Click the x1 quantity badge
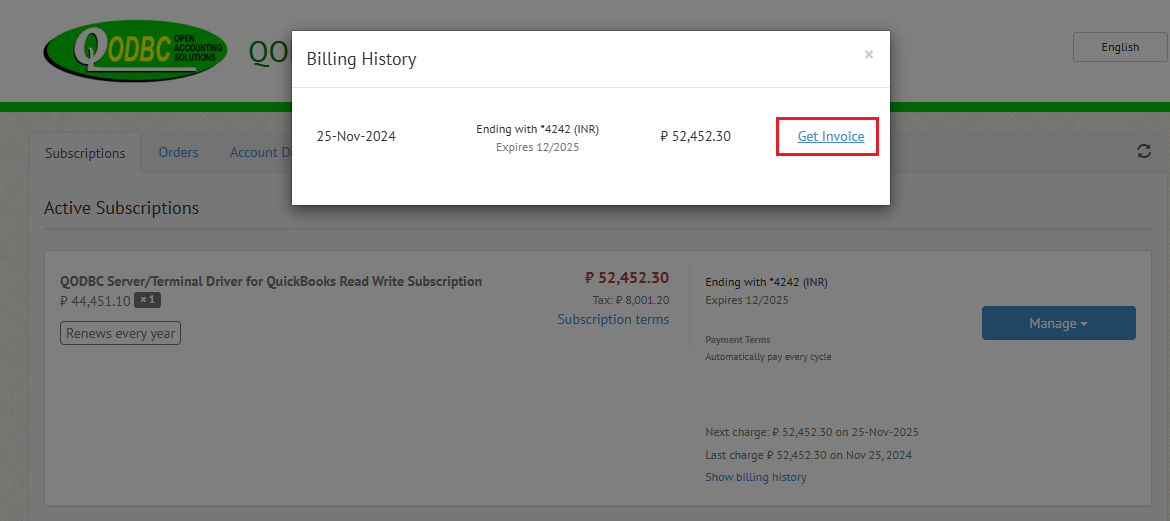This screenshot has width=1170, height=521. click(148, 300)
